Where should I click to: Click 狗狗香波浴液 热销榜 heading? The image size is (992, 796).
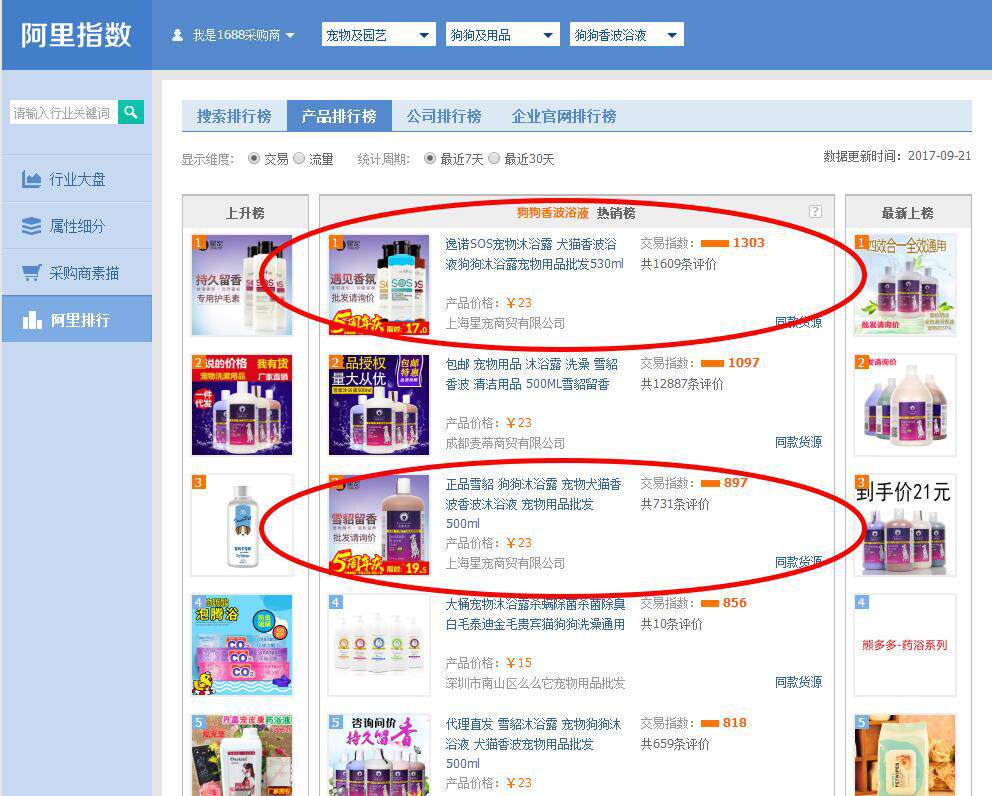point(576,213)
